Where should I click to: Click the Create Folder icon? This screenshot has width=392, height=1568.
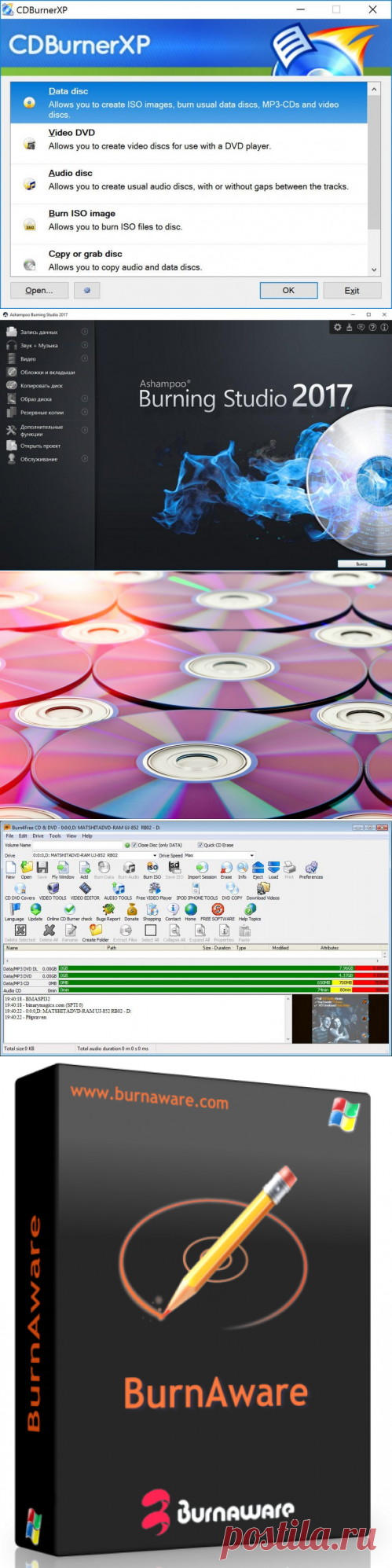point(95,933)
